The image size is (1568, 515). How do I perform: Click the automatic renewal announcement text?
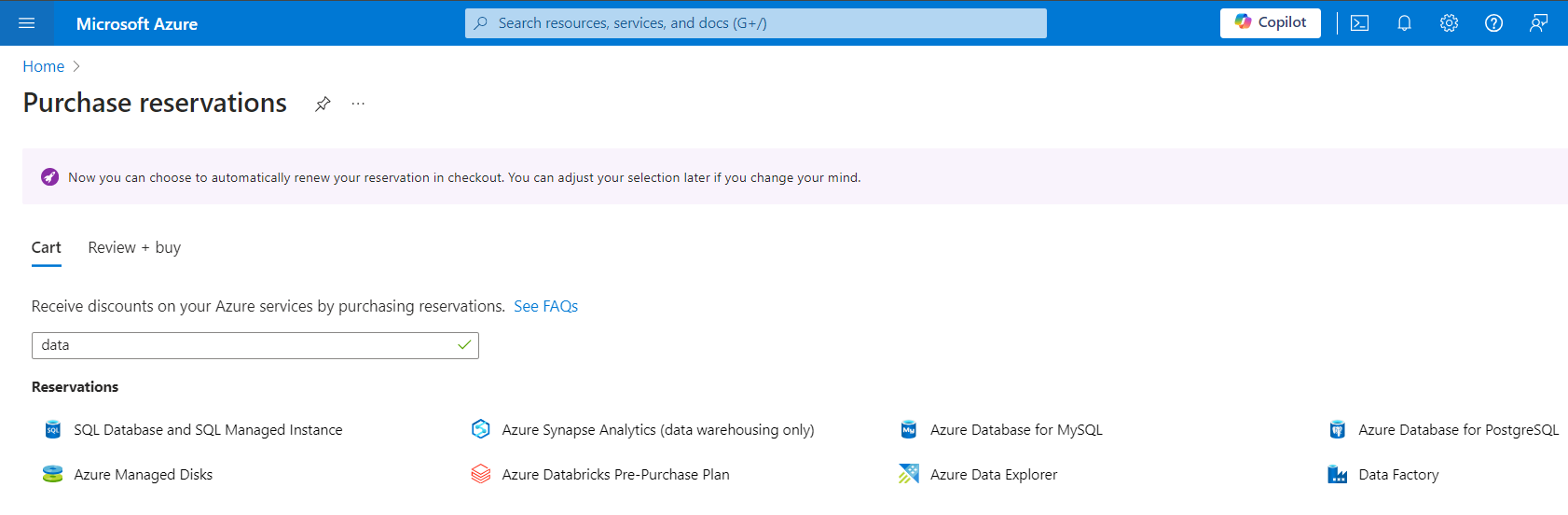[464, 177]
